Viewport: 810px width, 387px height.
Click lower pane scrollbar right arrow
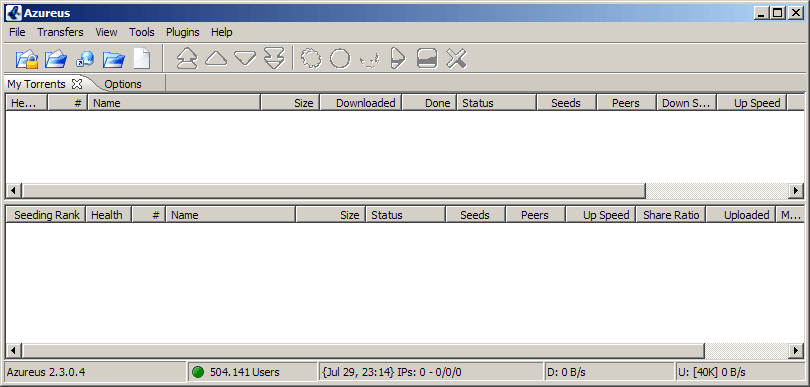797,351
